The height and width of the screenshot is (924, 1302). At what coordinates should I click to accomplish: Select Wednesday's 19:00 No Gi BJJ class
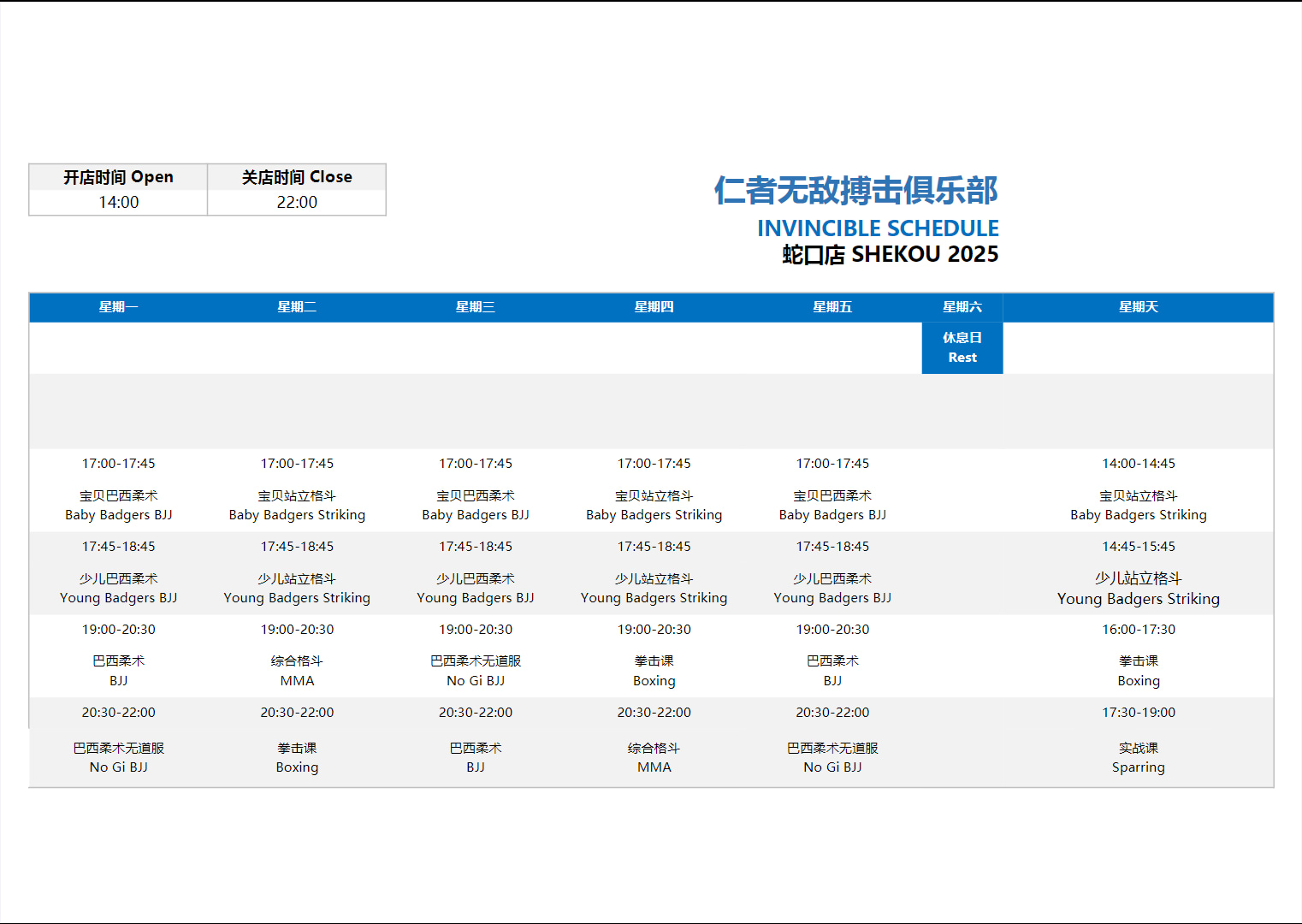point(476,672)
